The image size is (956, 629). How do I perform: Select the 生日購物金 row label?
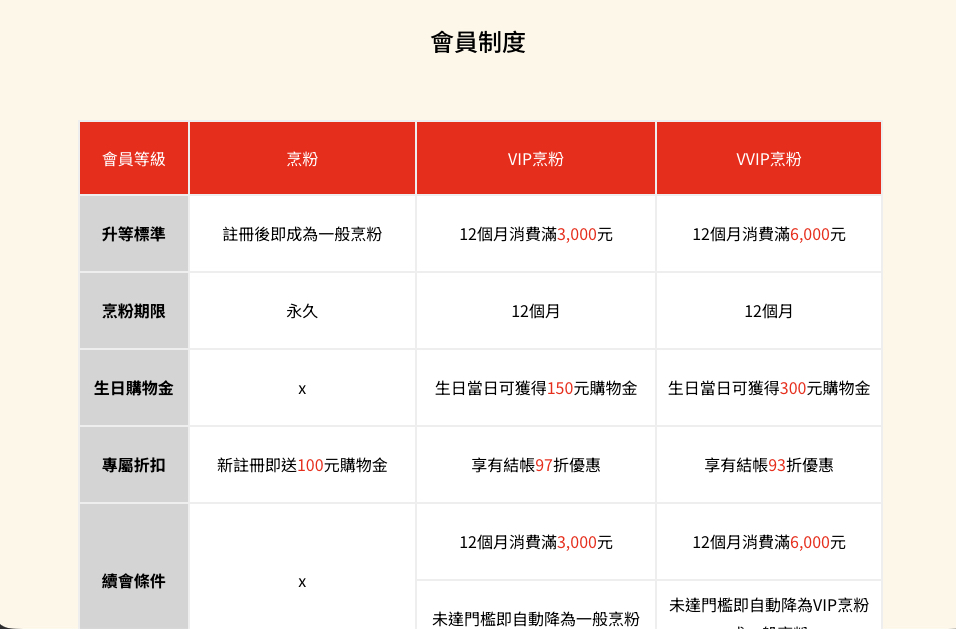134,388
